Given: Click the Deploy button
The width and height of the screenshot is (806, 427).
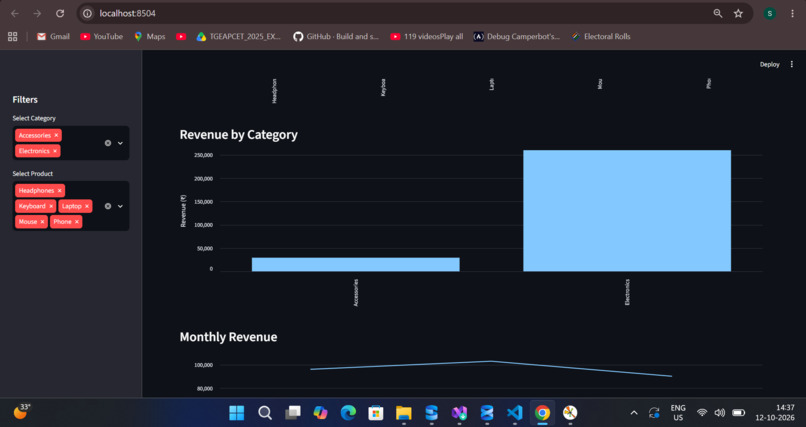Looking at the screenshot, I should 770,65.
